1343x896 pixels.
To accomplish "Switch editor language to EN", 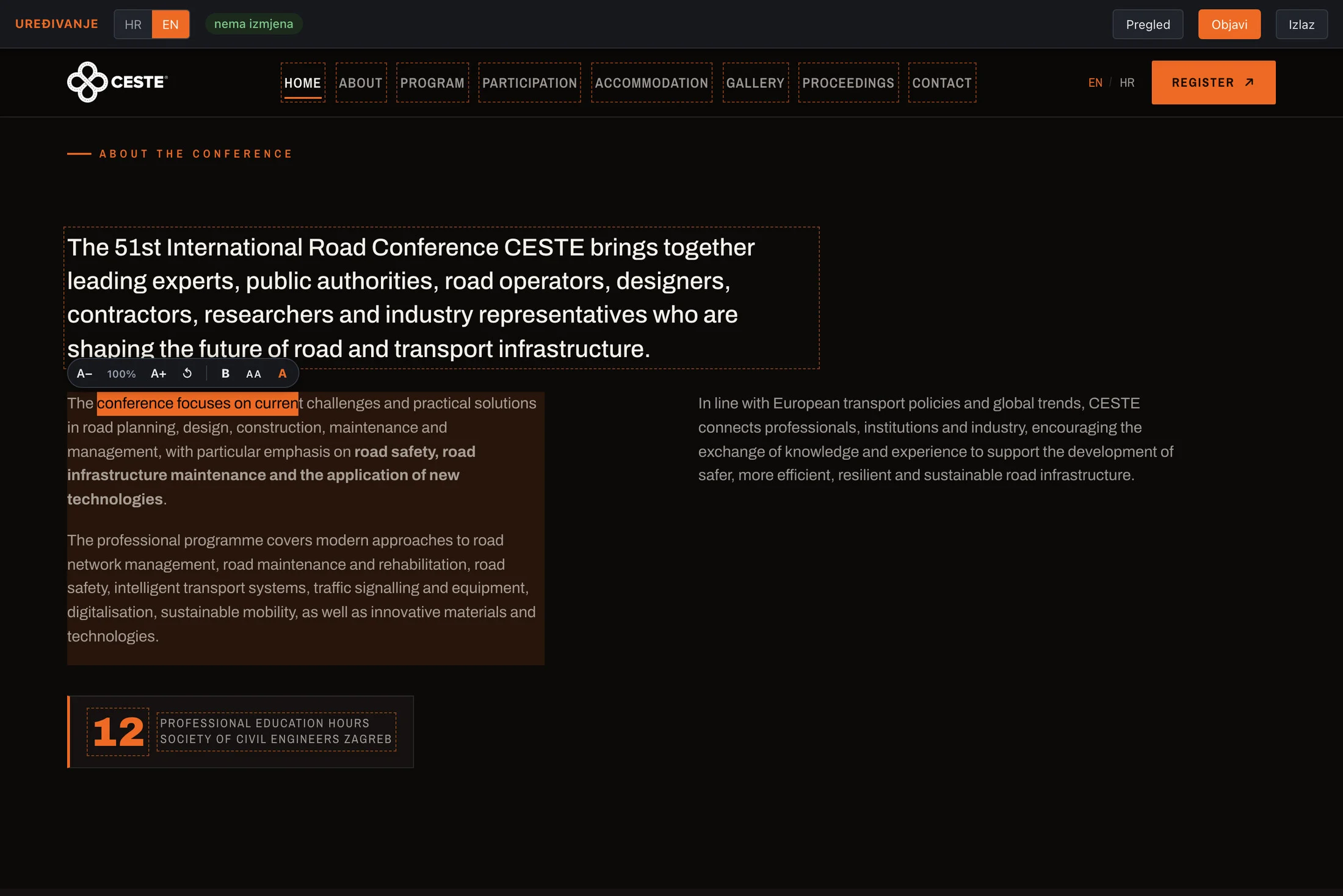I will pyautogui.click(x=170, y=24).
